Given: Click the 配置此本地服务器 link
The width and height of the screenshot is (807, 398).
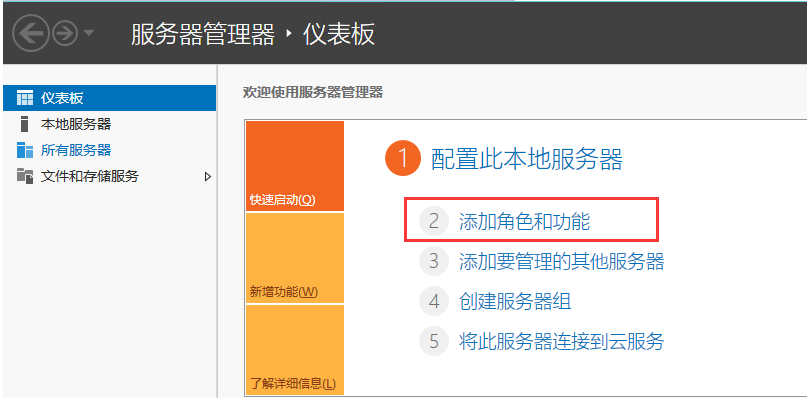Looking at the screenshot, I should (527, 159).
